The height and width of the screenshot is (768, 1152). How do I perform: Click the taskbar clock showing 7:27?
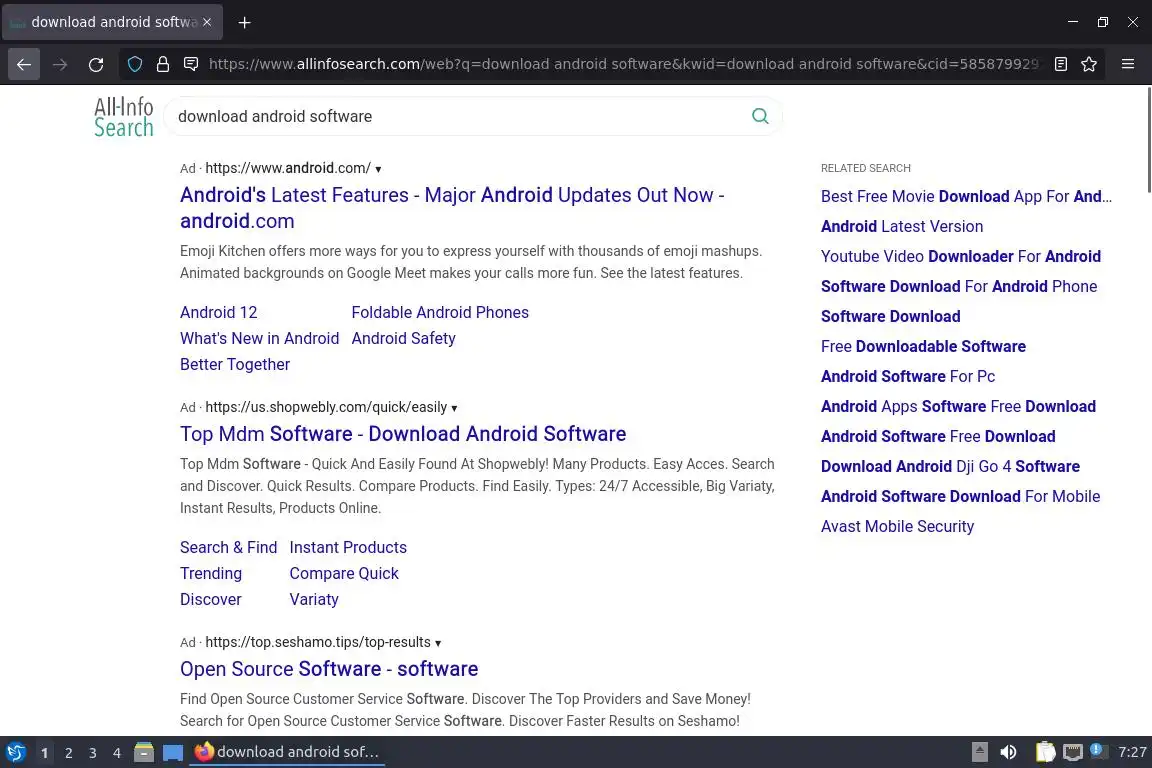tap(1132, 753)
